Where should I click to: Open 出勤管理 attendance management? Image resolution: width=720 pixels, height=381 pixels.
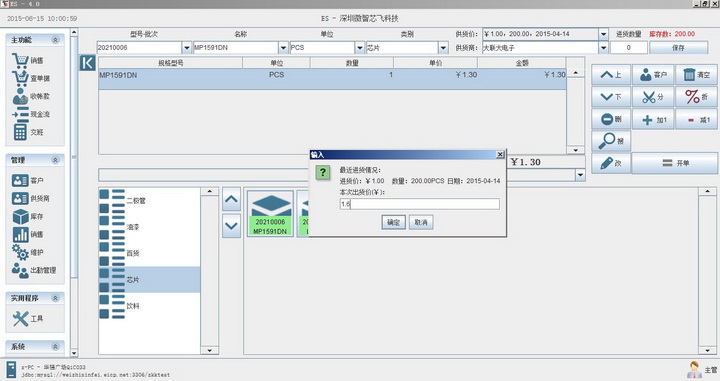coord(34,270)
